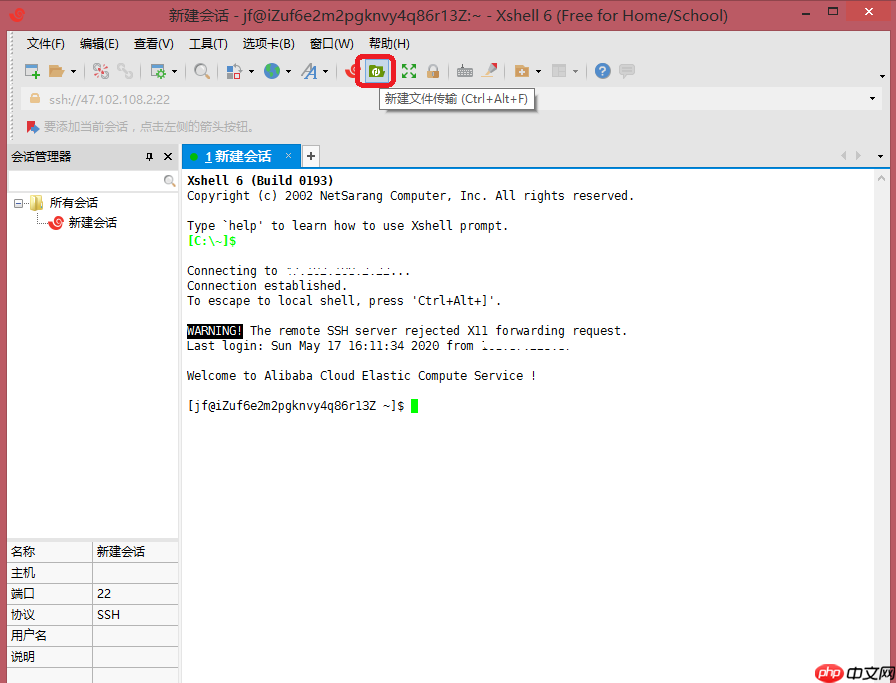896x683 pixels.
Task: Click the black WARNING! text in terminal
Action: point(214,331)
